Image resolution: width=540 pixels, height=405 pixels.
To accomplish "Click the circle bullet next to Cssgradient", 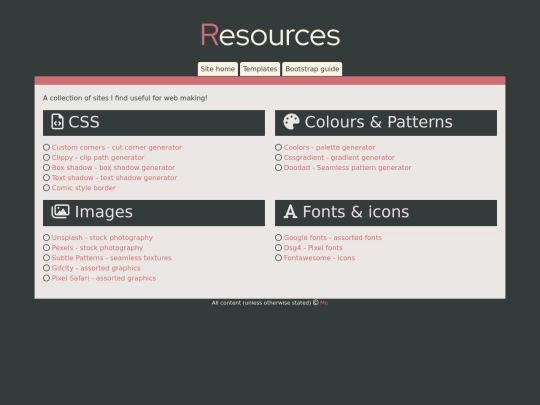I will [x=279, y=157].
